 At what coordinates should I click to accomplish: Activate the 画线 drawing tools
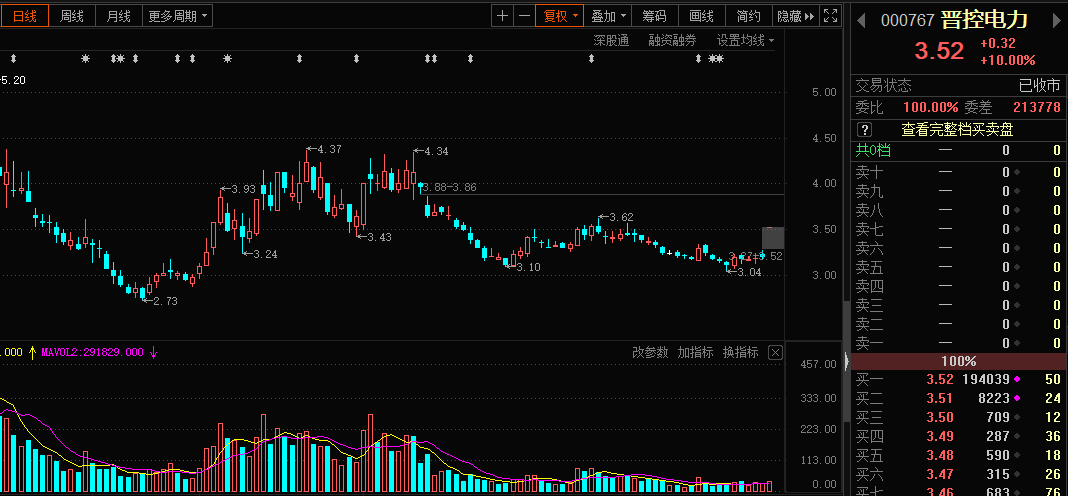(702, 16)
